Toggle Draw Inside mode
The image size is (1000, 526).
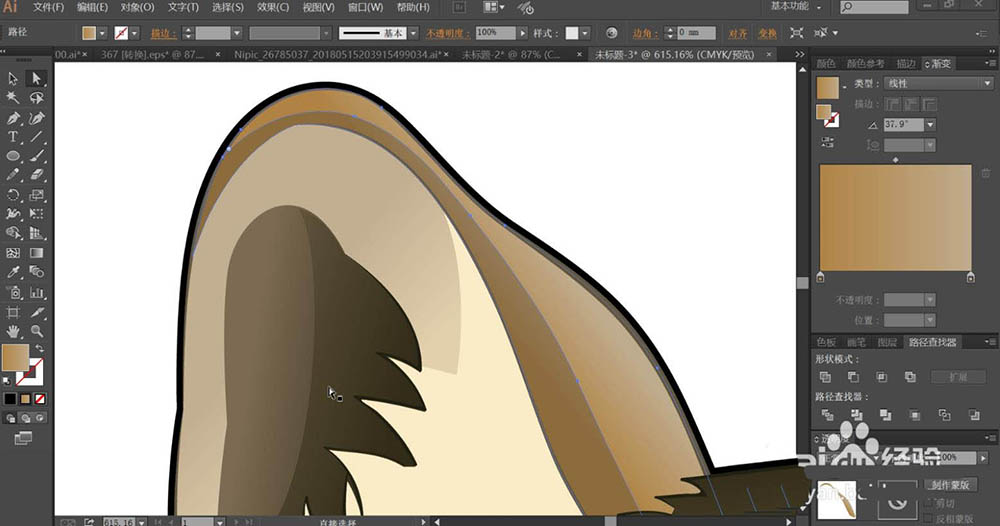[x=40, y=418]
